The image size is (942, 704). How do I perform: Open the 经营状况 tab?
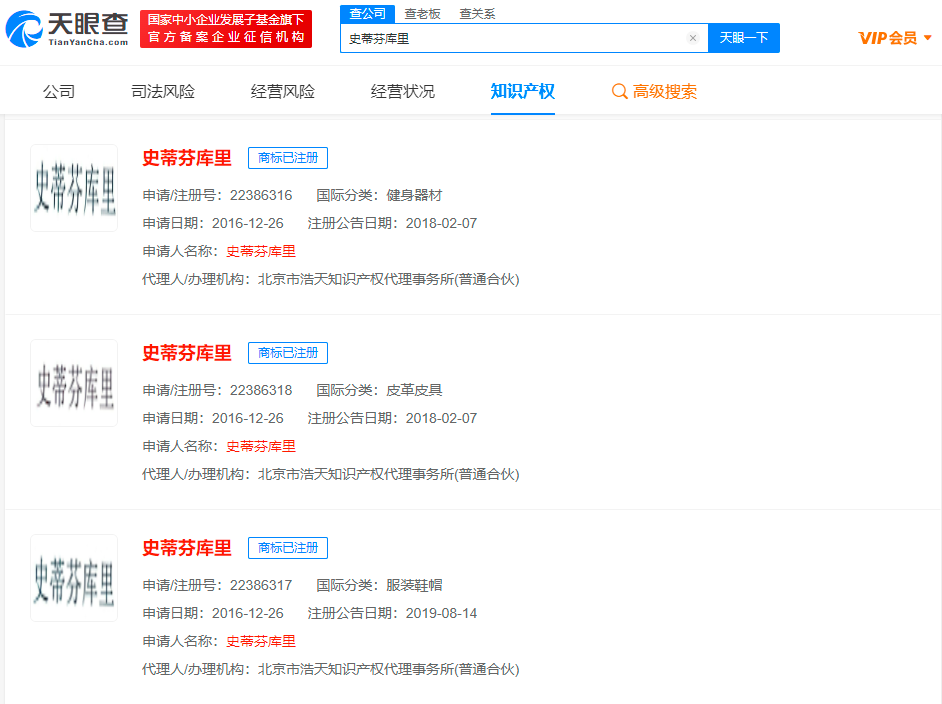click(403, 92)
